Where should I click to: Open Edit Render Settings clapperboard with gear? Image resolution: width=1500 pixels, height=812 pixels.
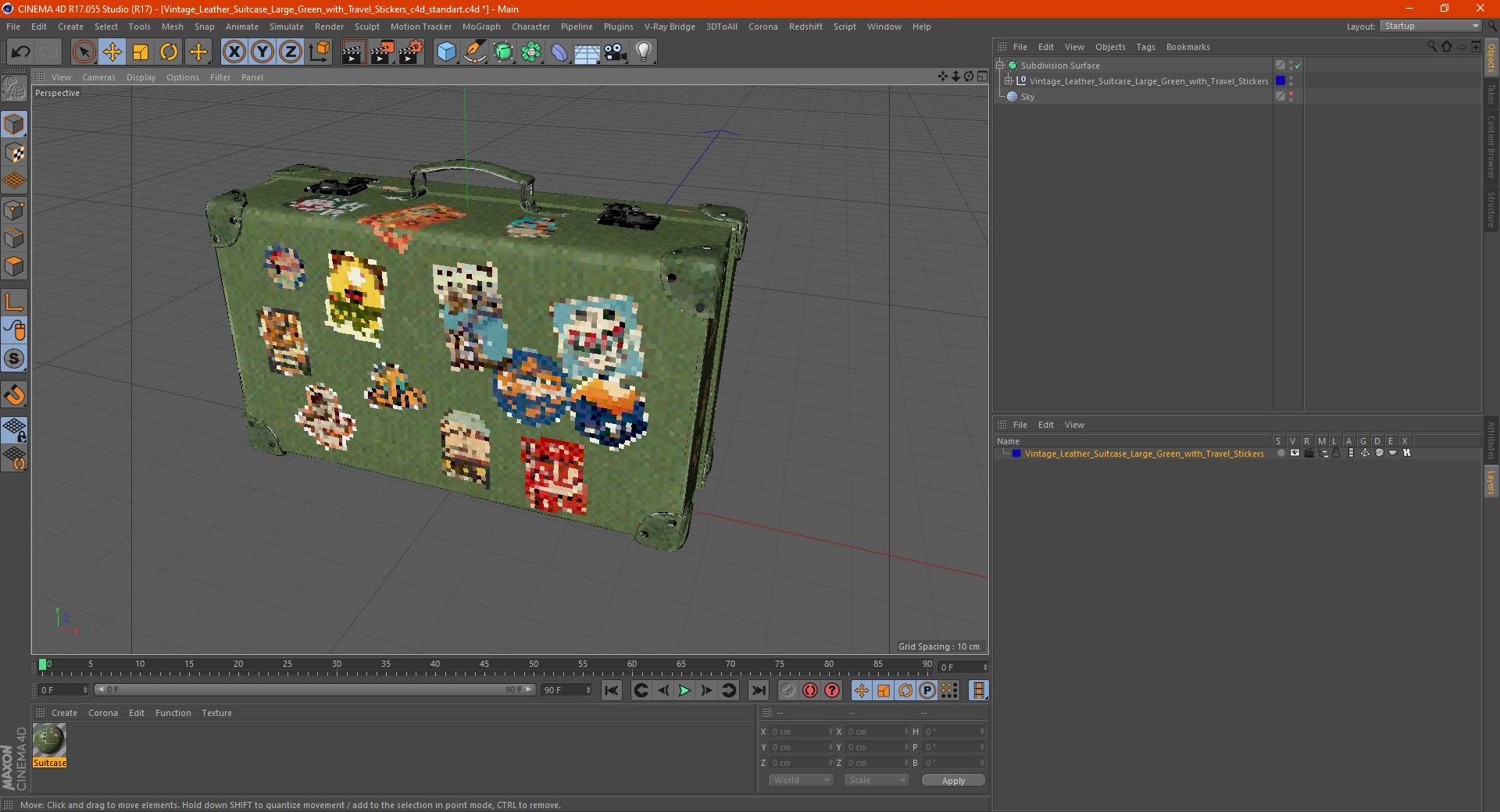(411, 52)
